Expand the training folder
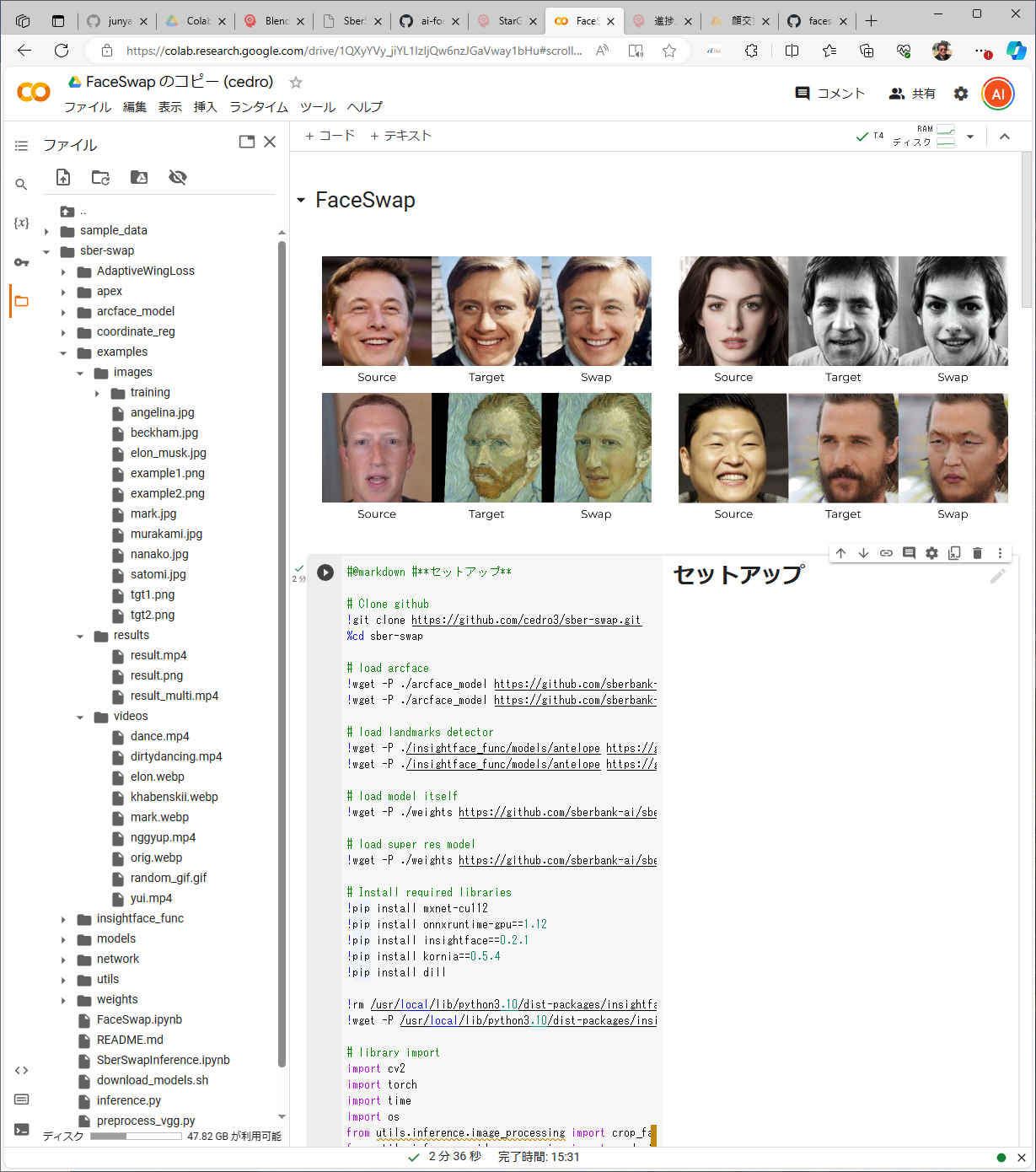This screenshot has height=1172, width=1036. coord(97,393)
